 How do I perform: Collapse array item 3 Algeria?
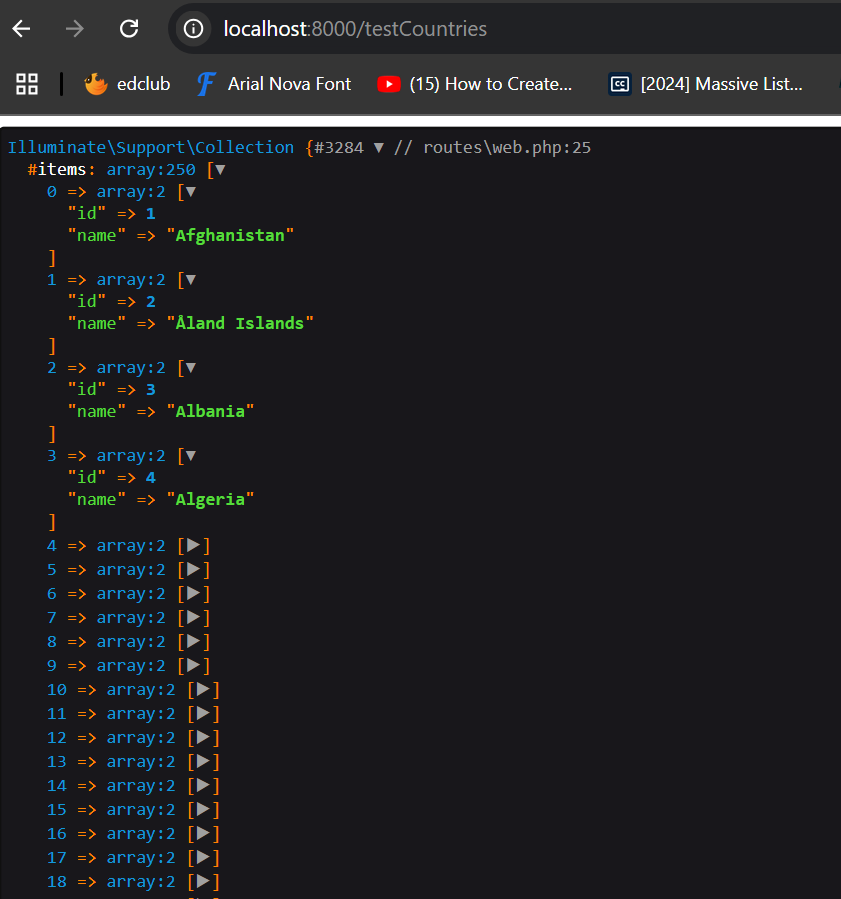[190, 456]
